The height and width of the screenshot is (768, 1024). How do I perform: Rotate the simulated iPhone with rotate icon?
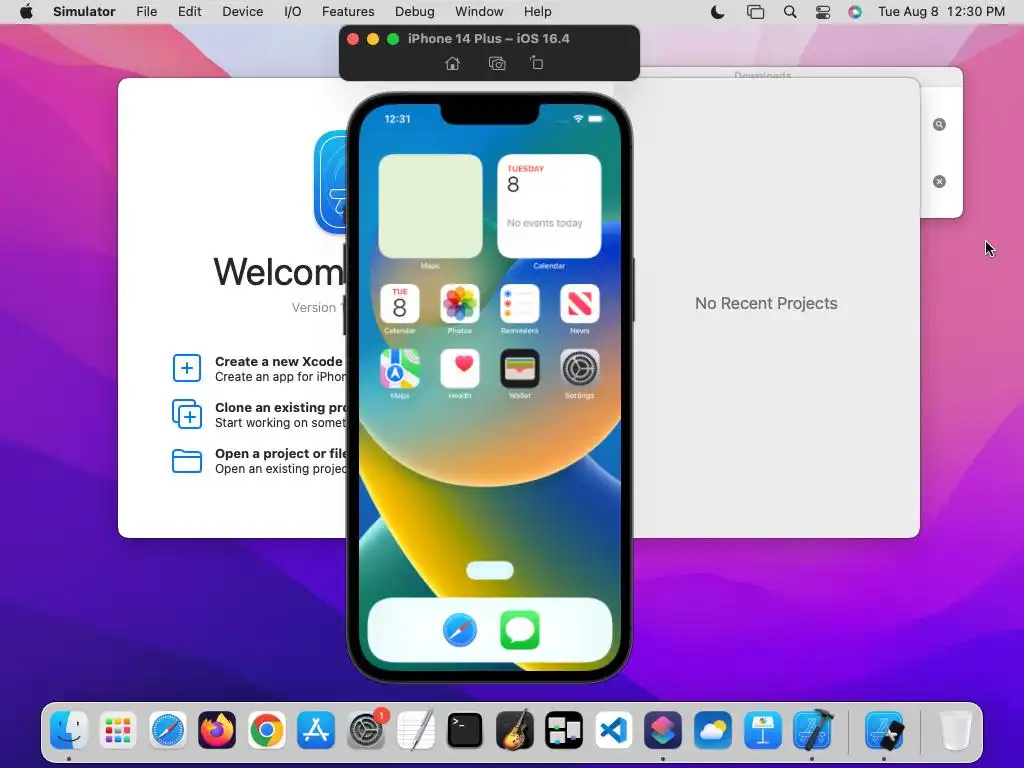click(x=536, y=63)
